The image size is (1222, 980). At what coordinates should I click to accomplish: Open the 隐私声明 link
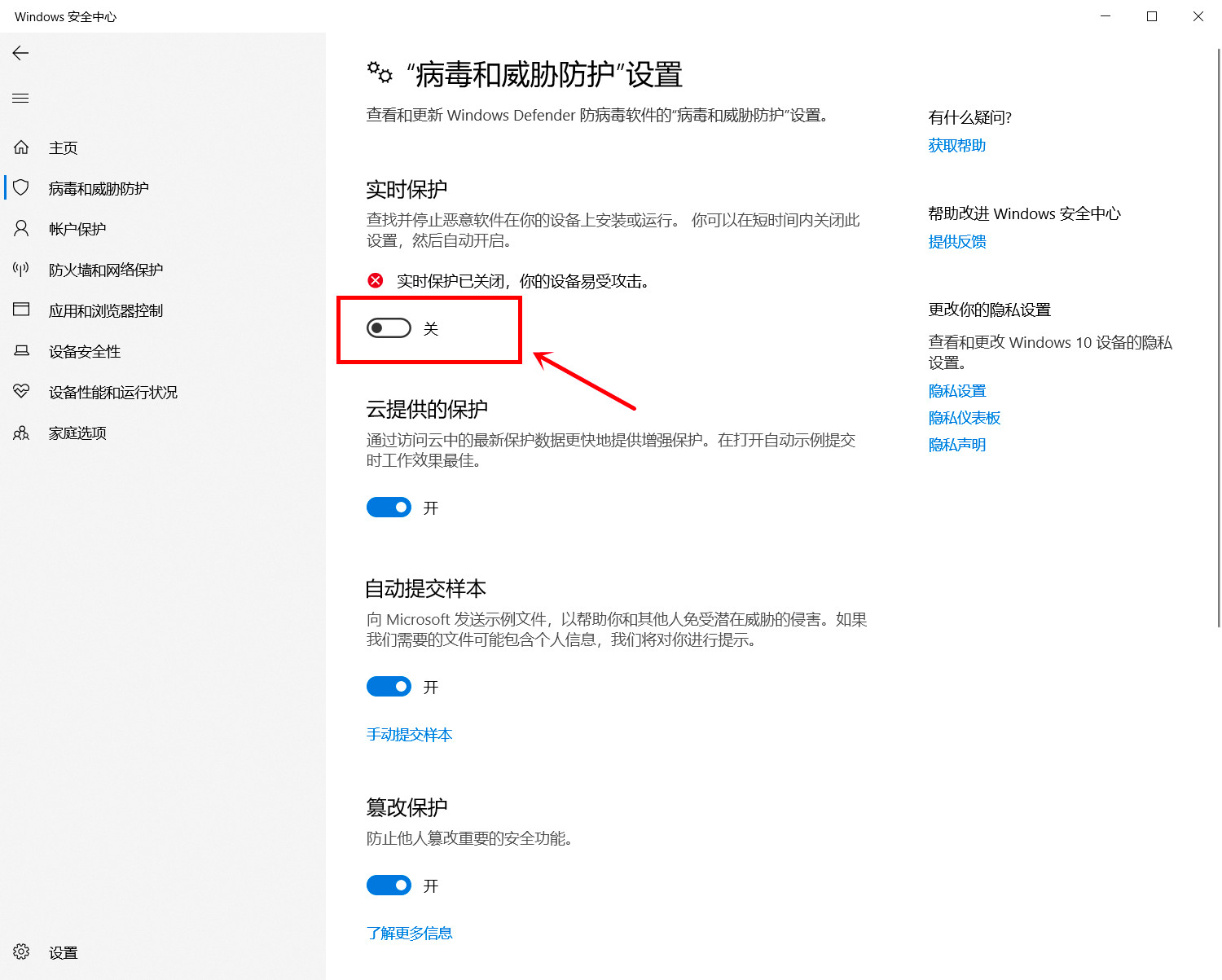pos(957,445)
